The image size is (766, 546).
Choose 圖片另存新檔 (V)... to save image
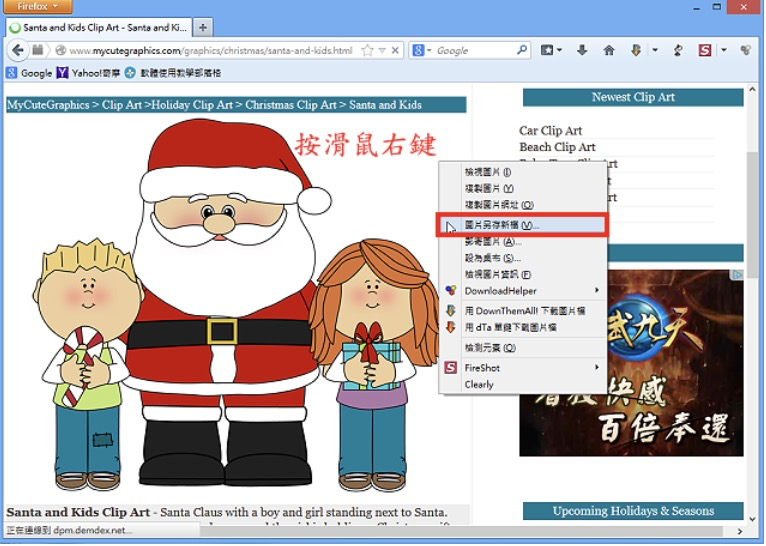(523, 225)
